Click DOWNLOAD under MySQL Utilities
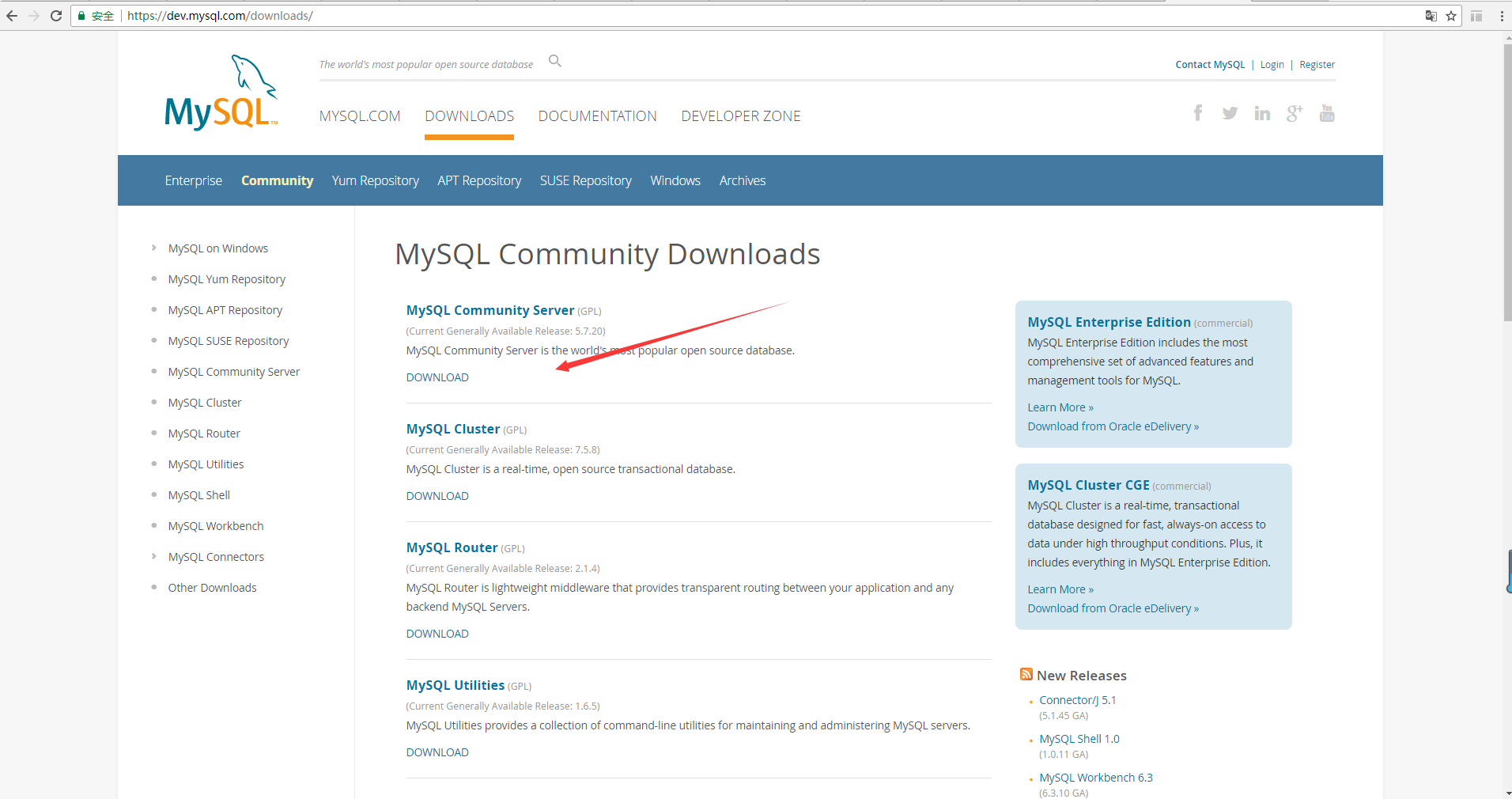 point(437,752)
